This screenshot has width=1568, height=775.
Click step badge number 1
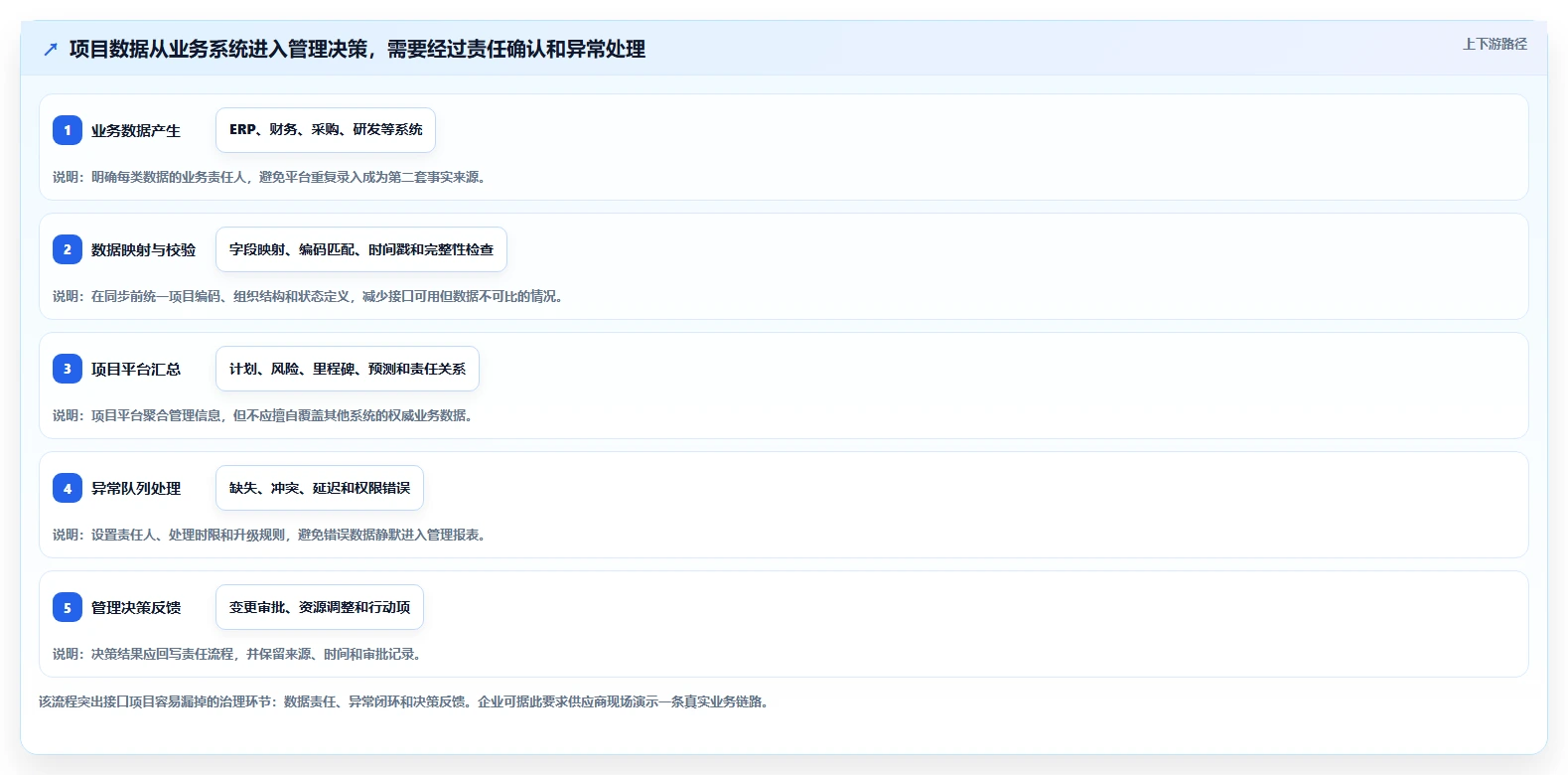click(68, 130)
